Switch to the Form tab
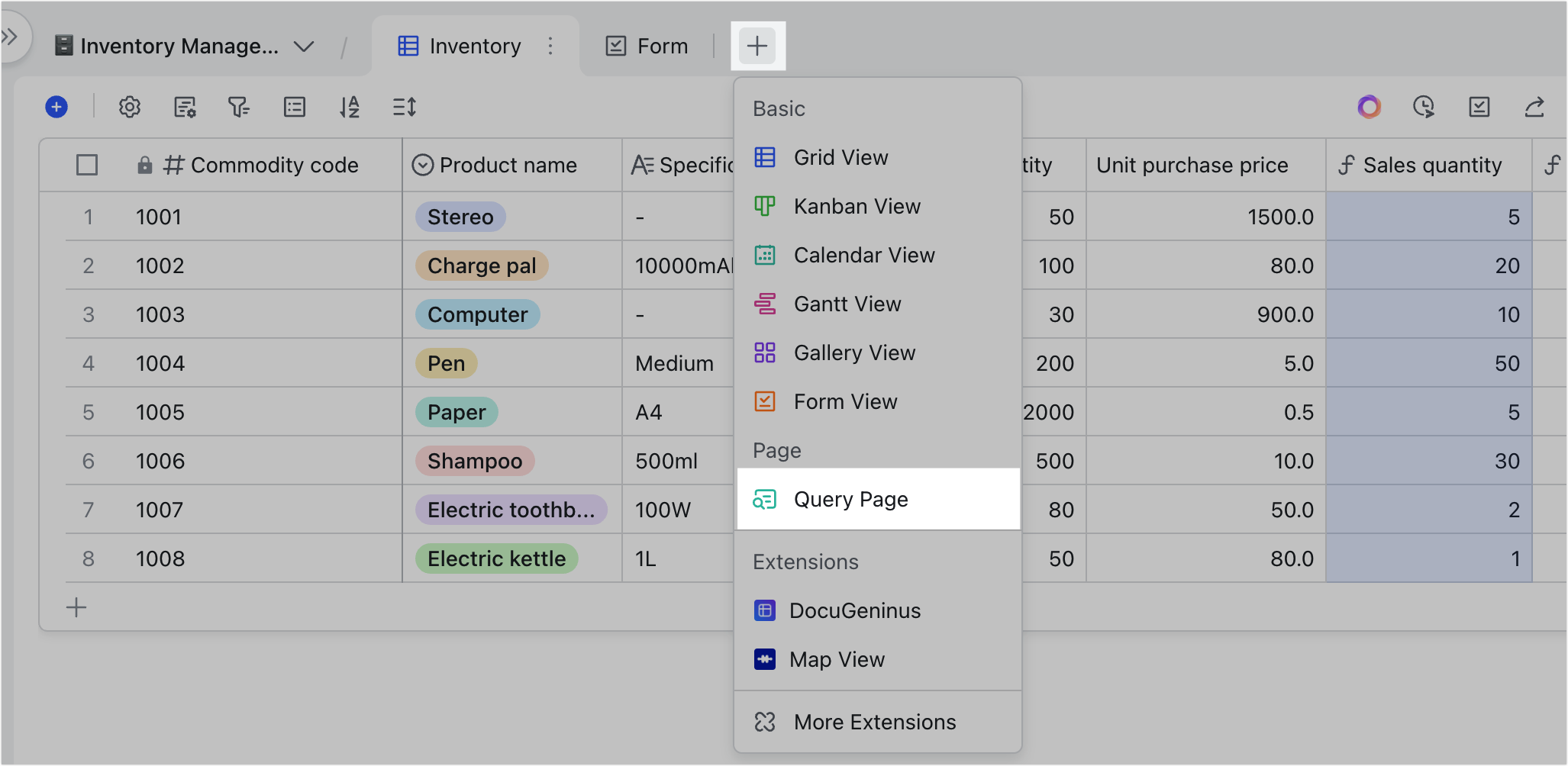Screen dimensions: 1568x766 point(647,46)
